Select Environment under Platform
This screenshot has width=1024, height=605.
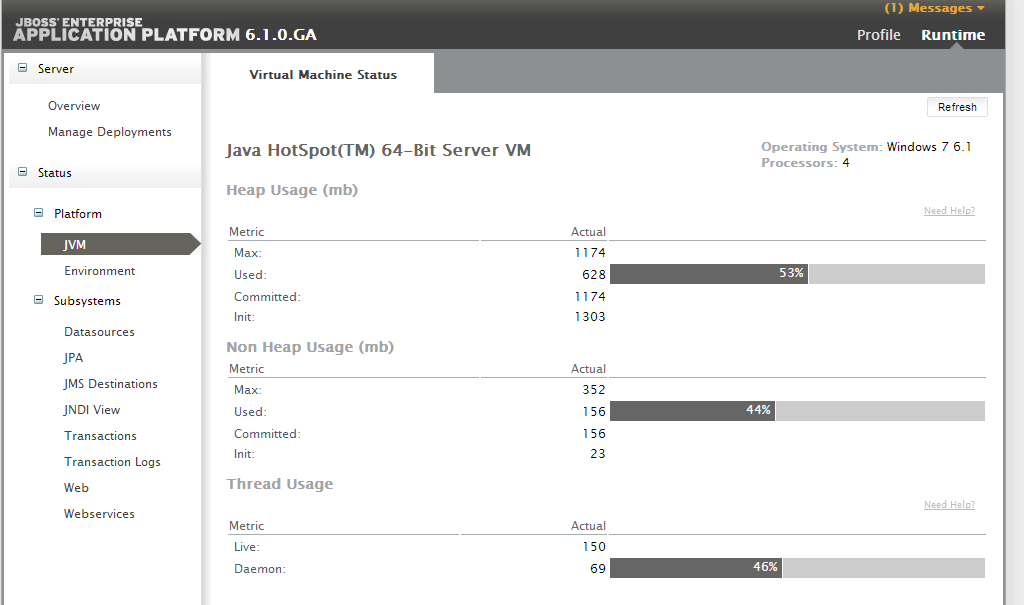[100, 271]
